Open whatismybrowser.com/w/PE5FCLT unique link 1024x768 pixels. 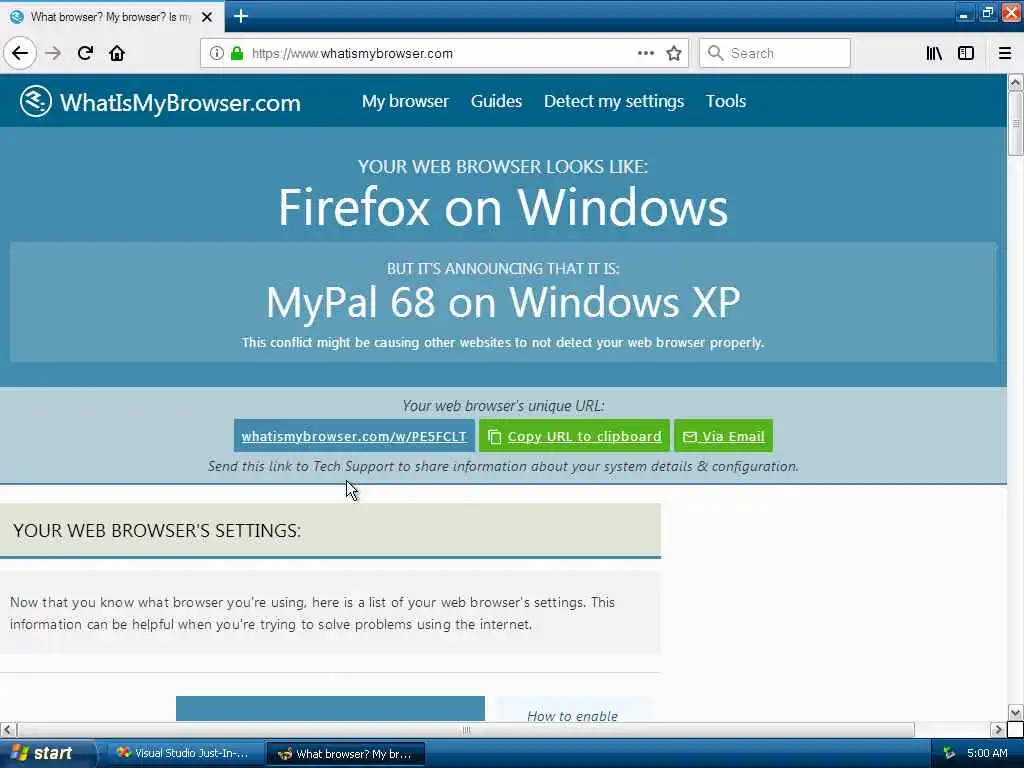tap(354, 436)
